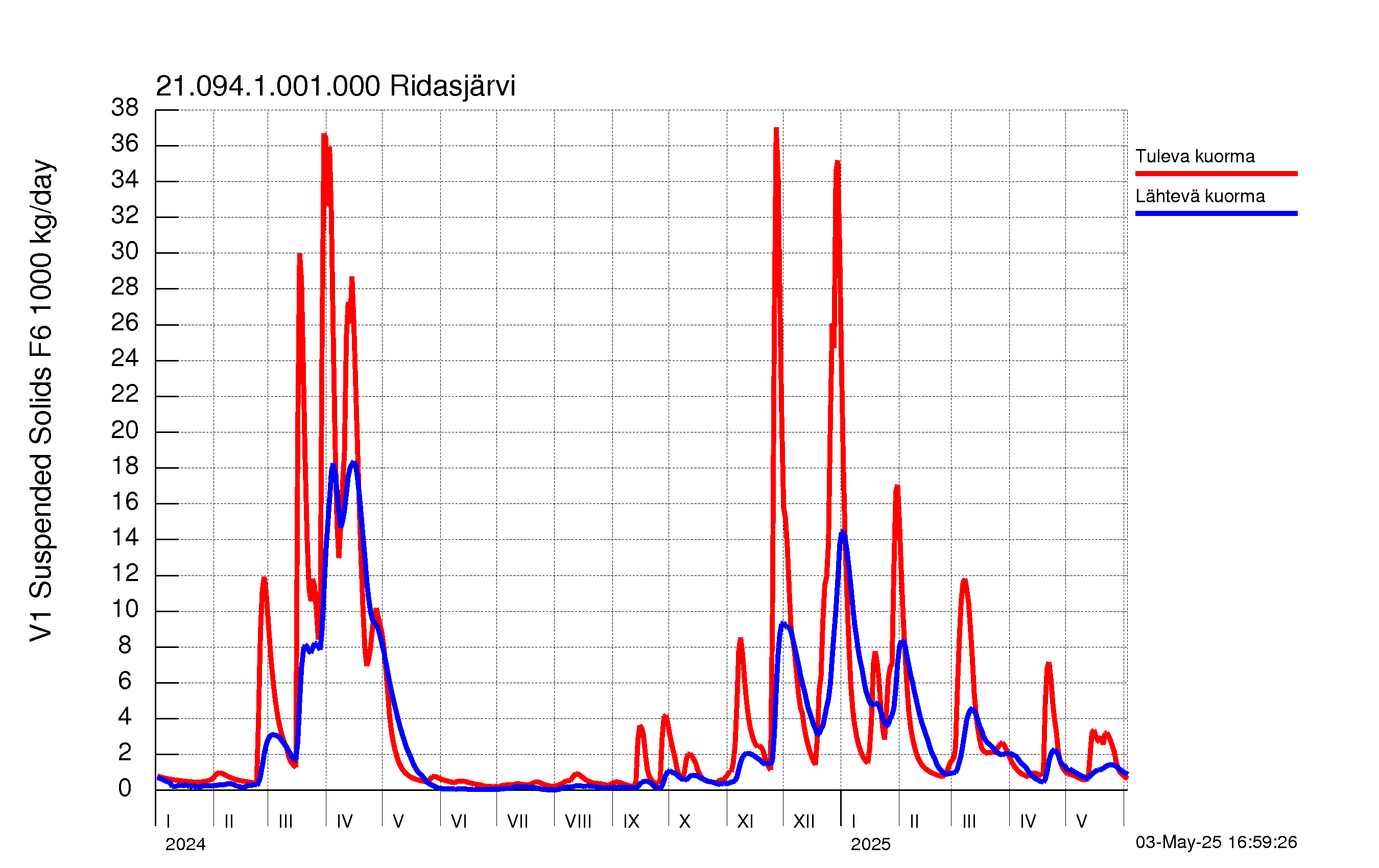This screenshot has width=1379, height=868.
Task: Click the y-axis value '14'
Action: (125, 538)
